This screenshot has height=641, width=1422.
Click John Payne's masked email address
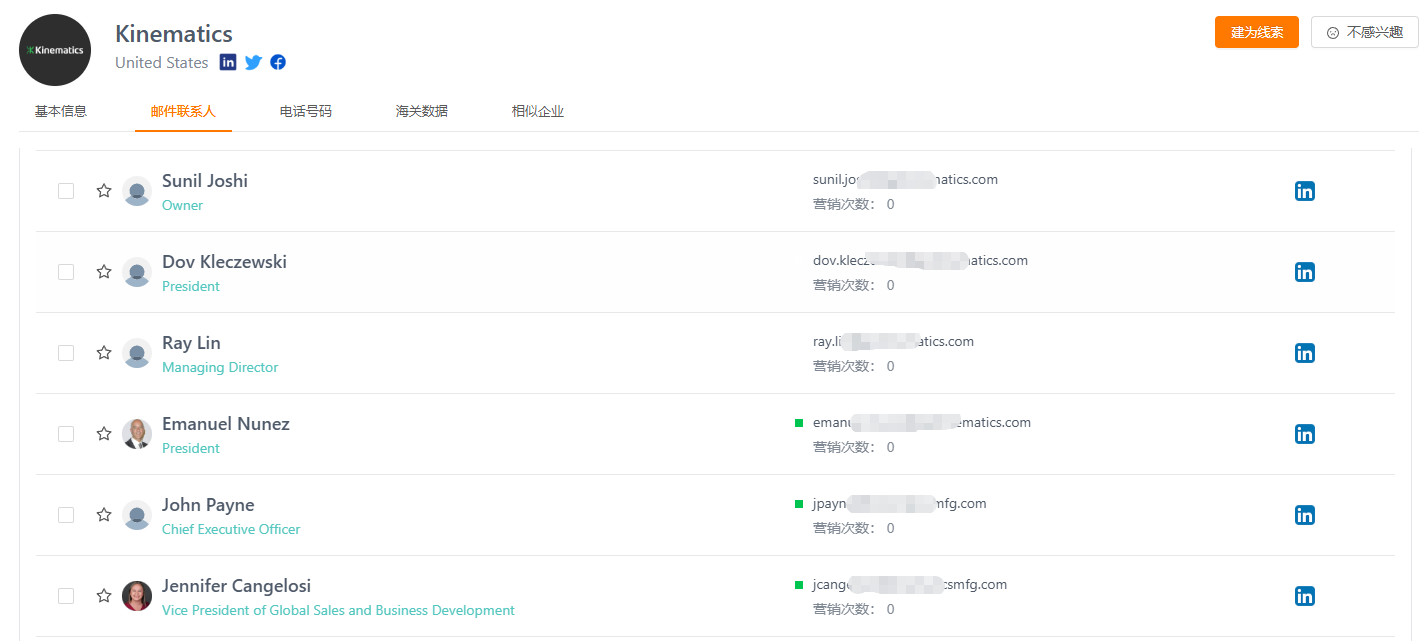coord(900,504)
